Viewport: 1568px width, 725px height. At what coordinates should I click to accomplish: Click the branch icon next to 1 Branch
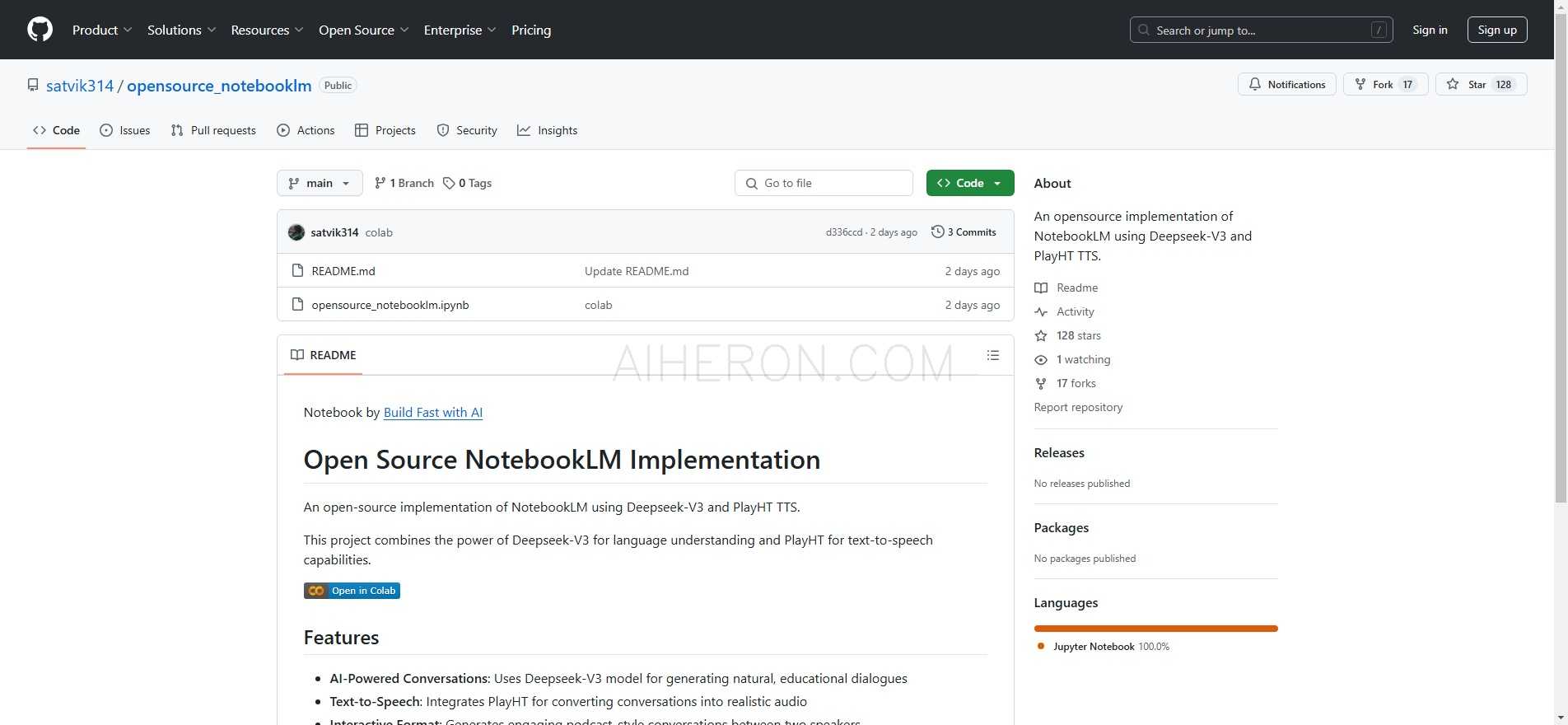(x=380, y=183)
